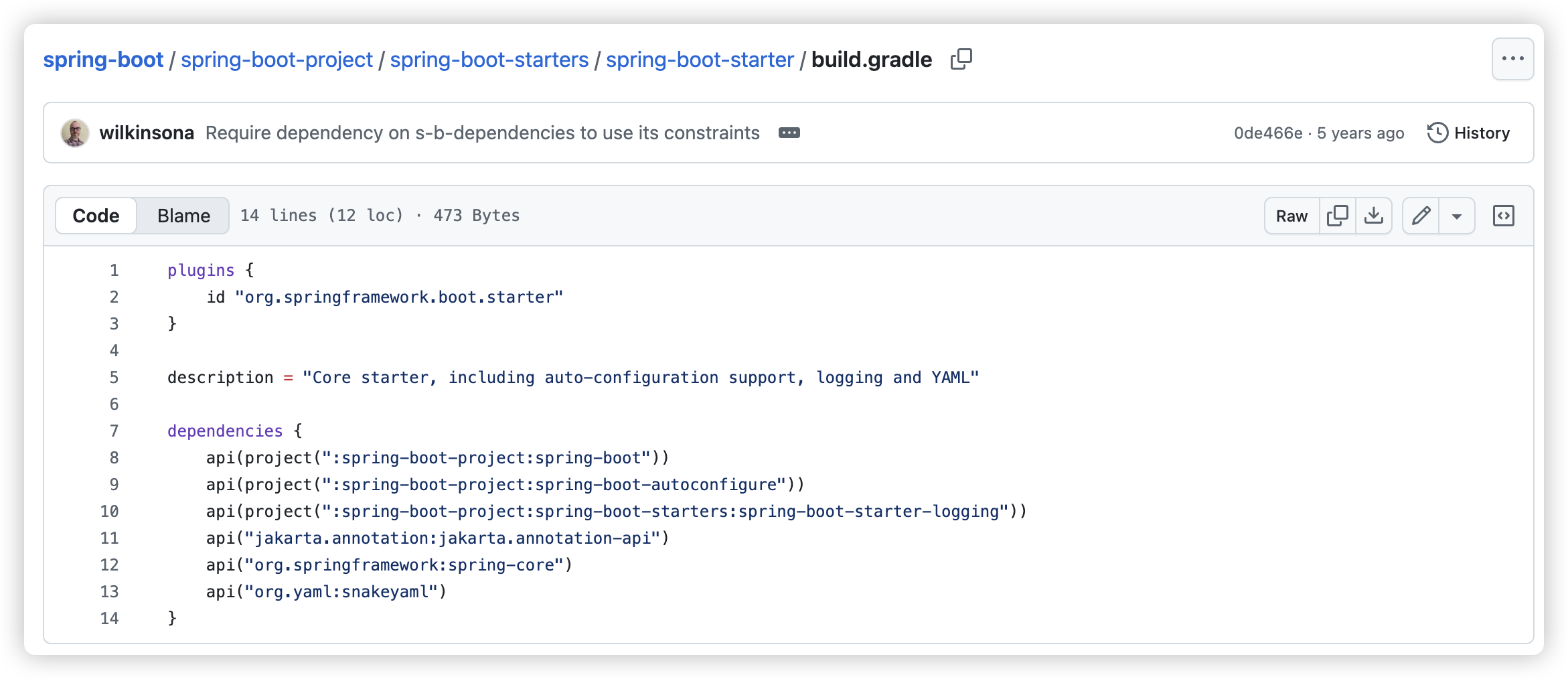The width and height of the screenshot is (1568, 679).
Task: Open the three-dot more options menu
Action: pos(1512,59)
